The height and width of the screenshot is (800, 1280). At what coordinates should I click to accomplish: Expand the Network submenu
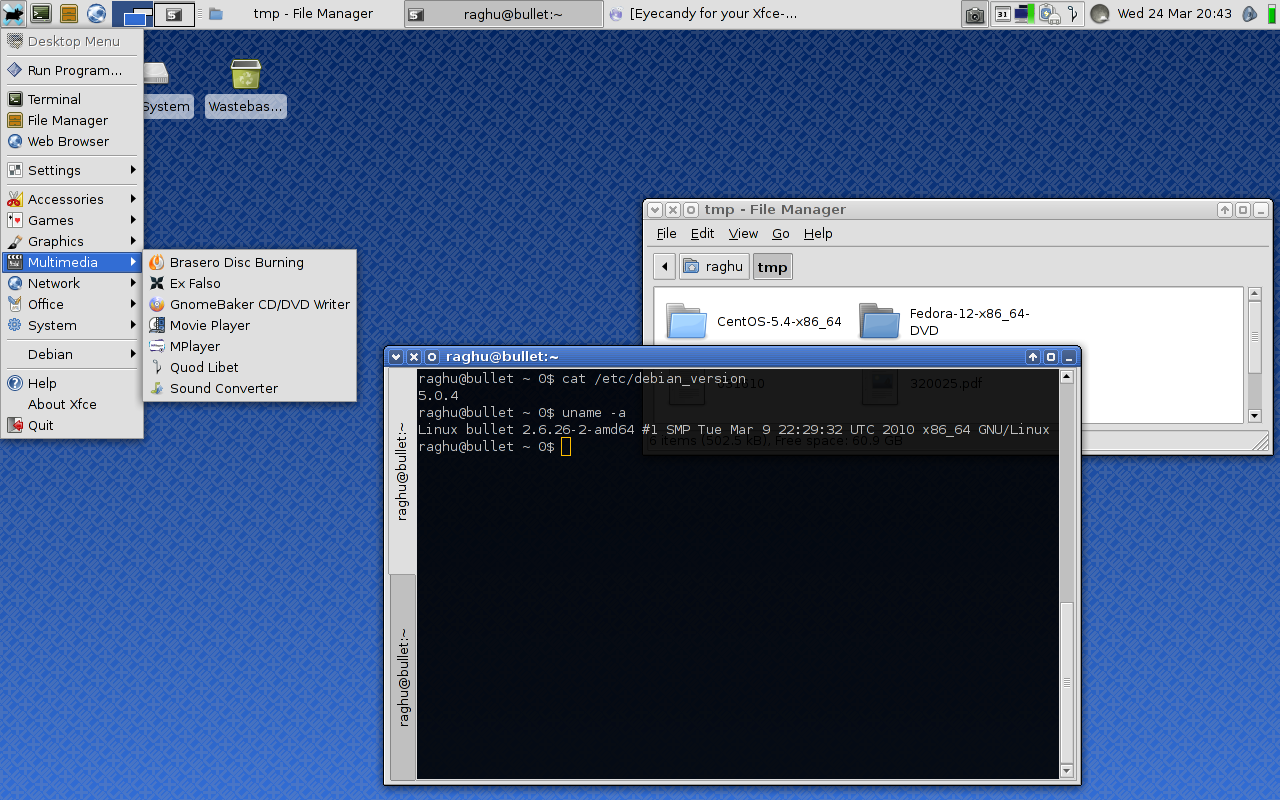pyautogui.click(x=72, y=283)
